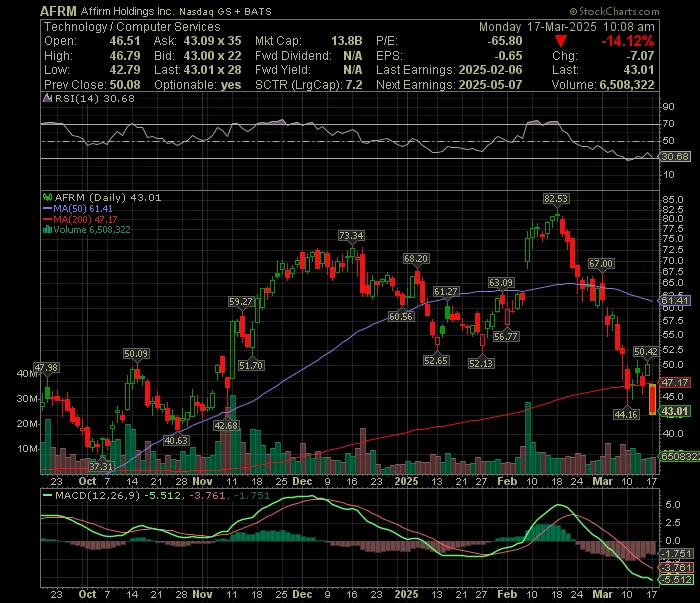Click the 40.63 low price label
The width and height of the screenshot is (700, 603).
176,441
